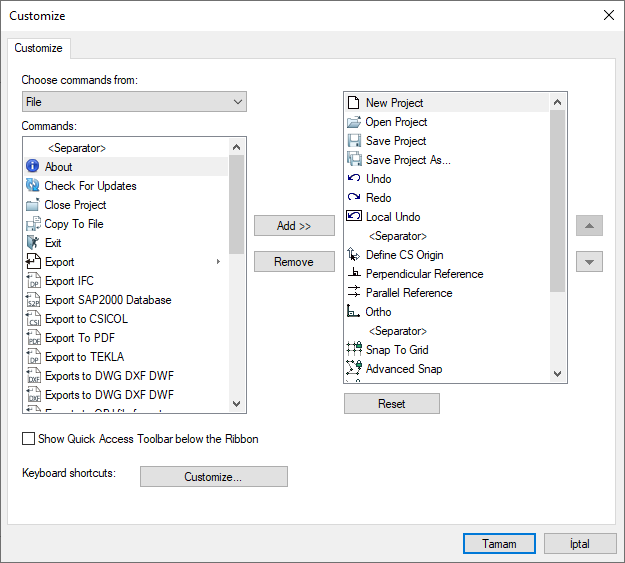Click the Reset button

(x=391, y=404)
